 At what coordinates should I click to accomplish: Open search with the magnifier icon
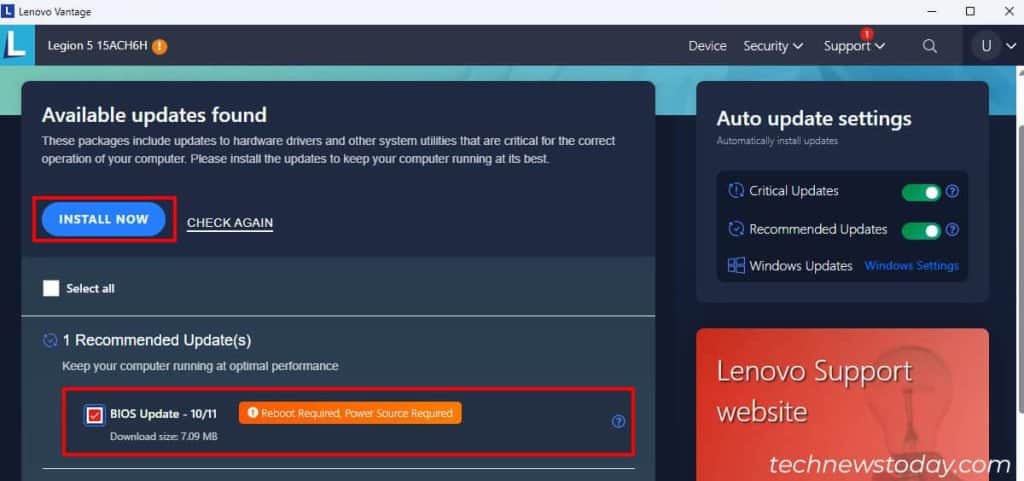(x=929, y=46)
